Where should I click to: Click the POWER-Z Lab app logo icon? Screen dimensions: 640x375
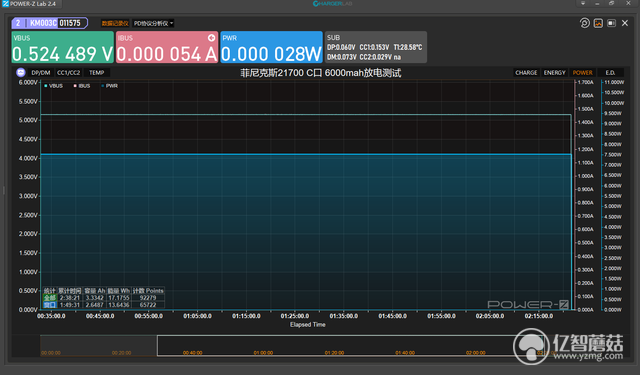5,4
